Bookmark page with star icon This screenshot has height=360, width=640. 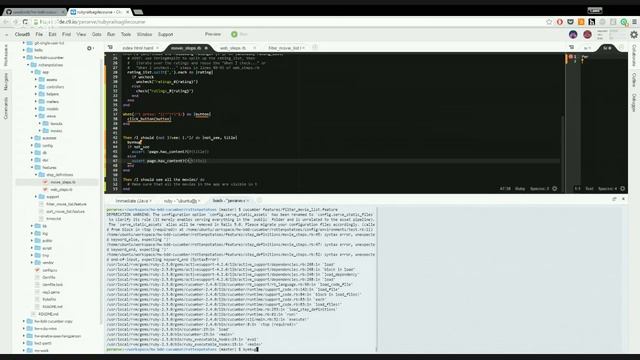click(x=549, y=22)
